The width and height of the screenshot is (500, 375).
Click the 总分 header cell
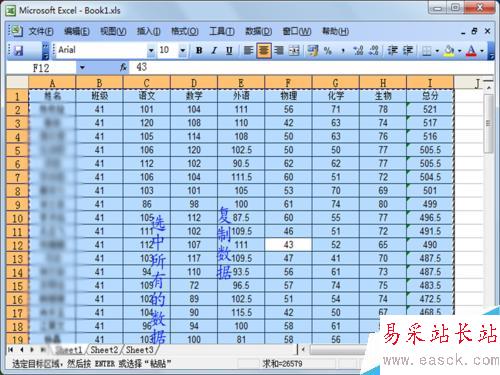coord(430,96)
